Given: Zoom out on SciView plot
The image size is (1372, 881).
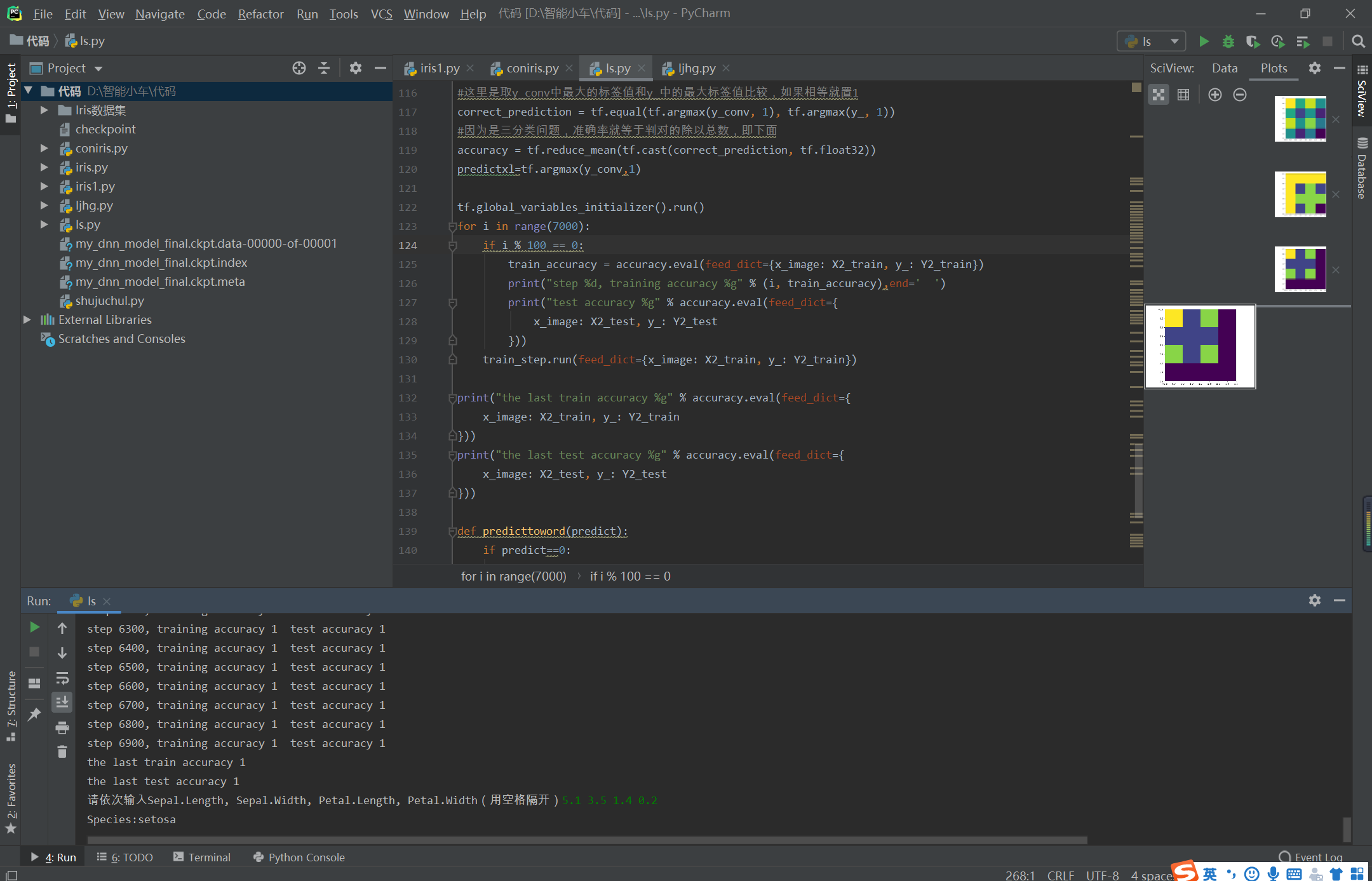Looking at the screenshot, I should [x=1239, y=95].
